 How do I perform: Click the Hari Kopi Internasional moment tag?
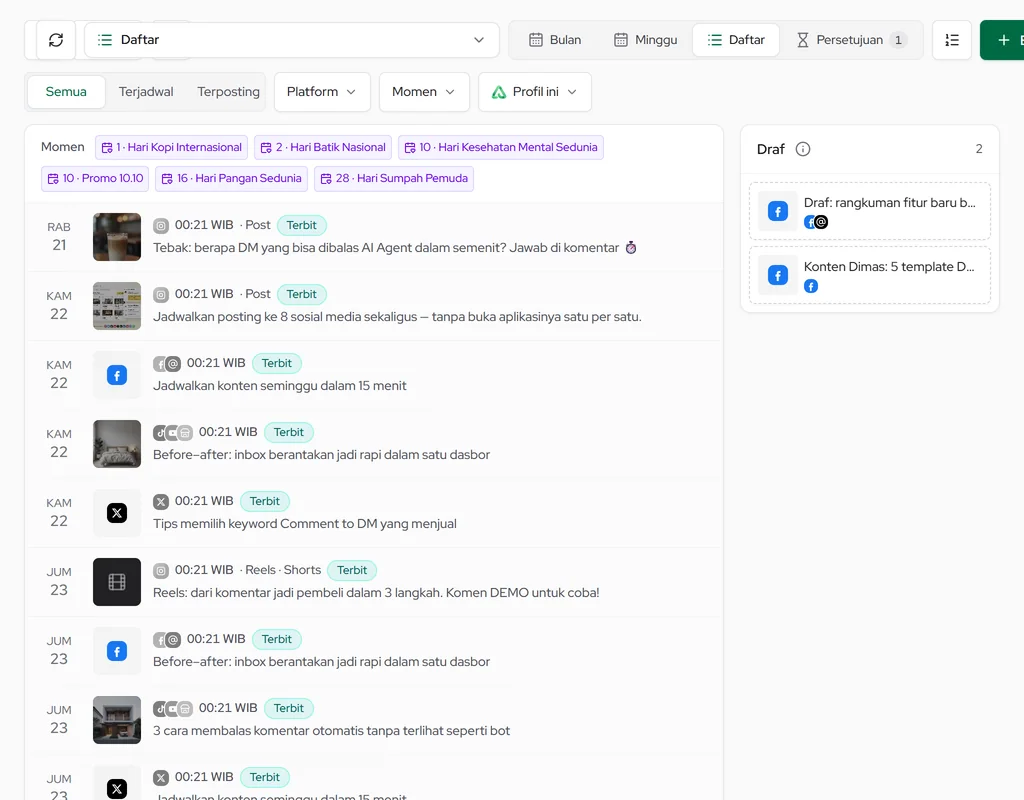(x=172, y=148)
